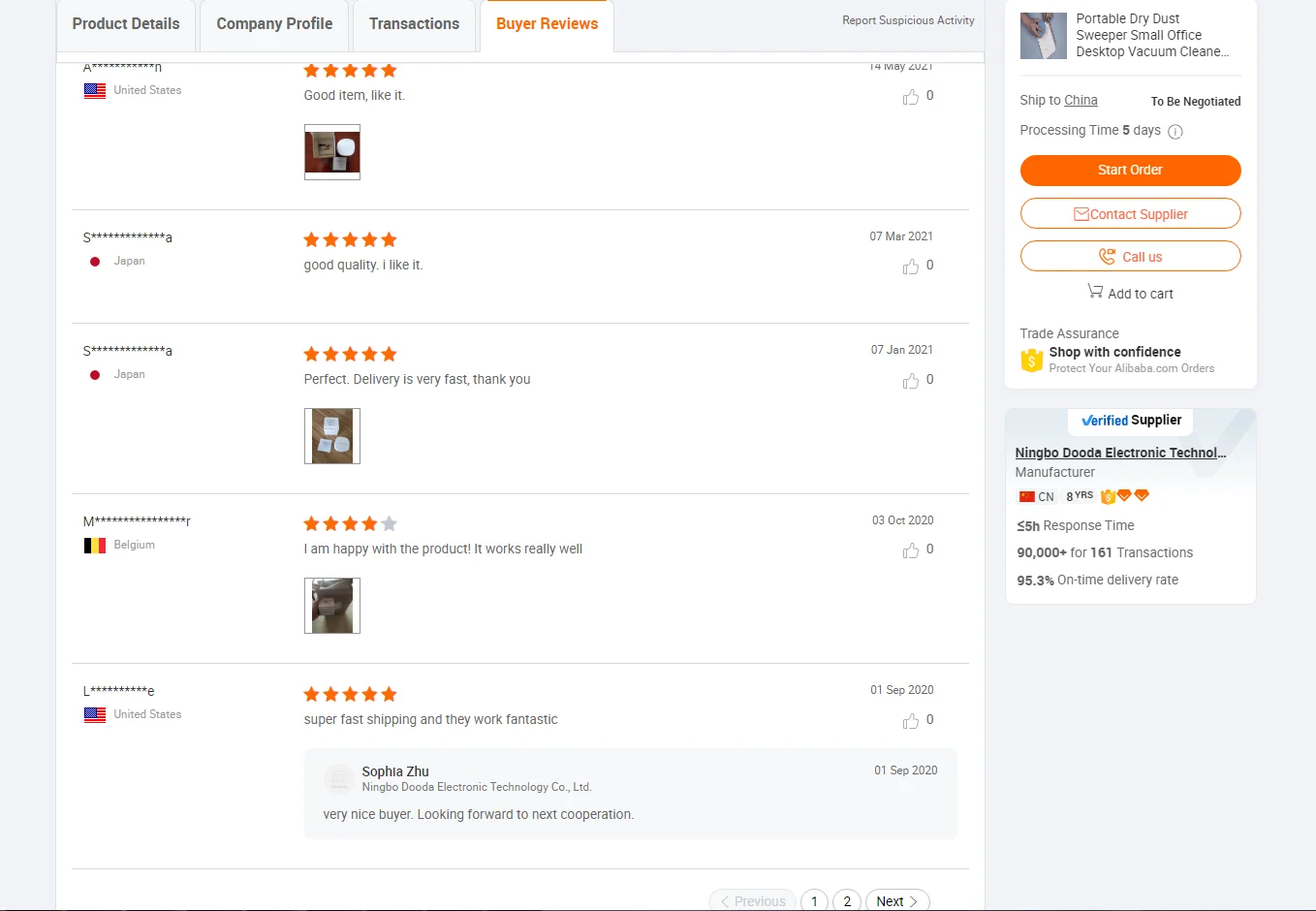
Task: Open the Transactions tab
Action: [x=414, y=24]
